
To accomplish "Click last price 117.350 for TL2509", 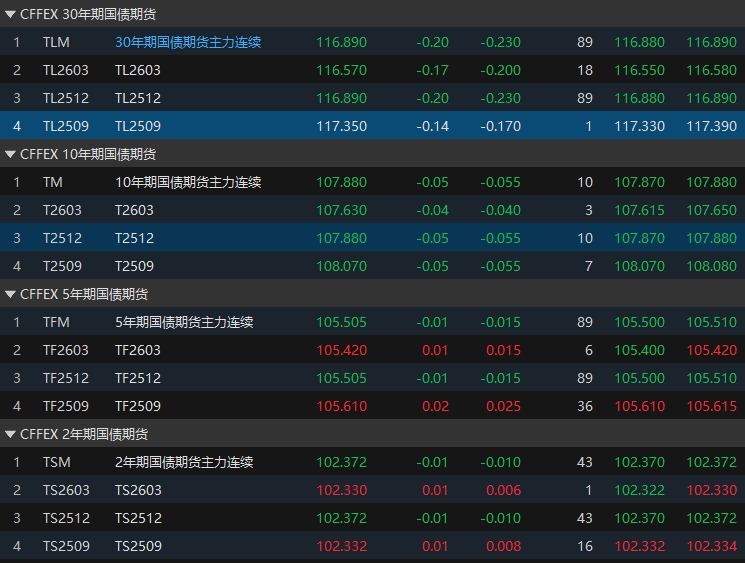I will [x=342, y=126].
